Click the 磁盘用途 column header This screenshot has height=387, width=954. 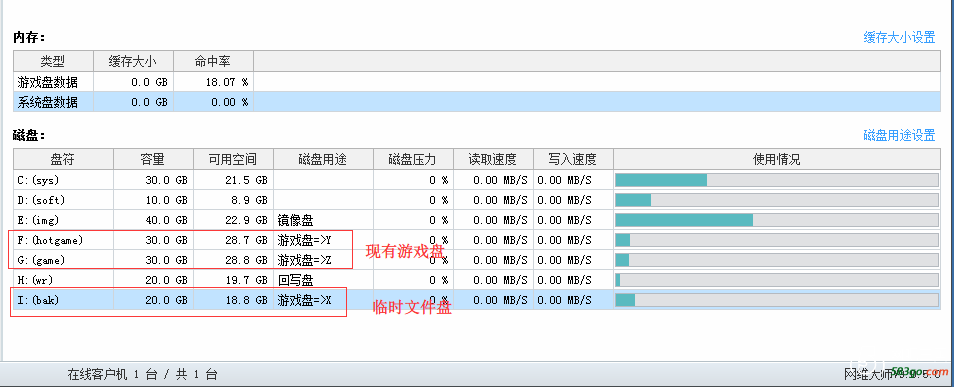pyautogui.click(x=323, y=159)
